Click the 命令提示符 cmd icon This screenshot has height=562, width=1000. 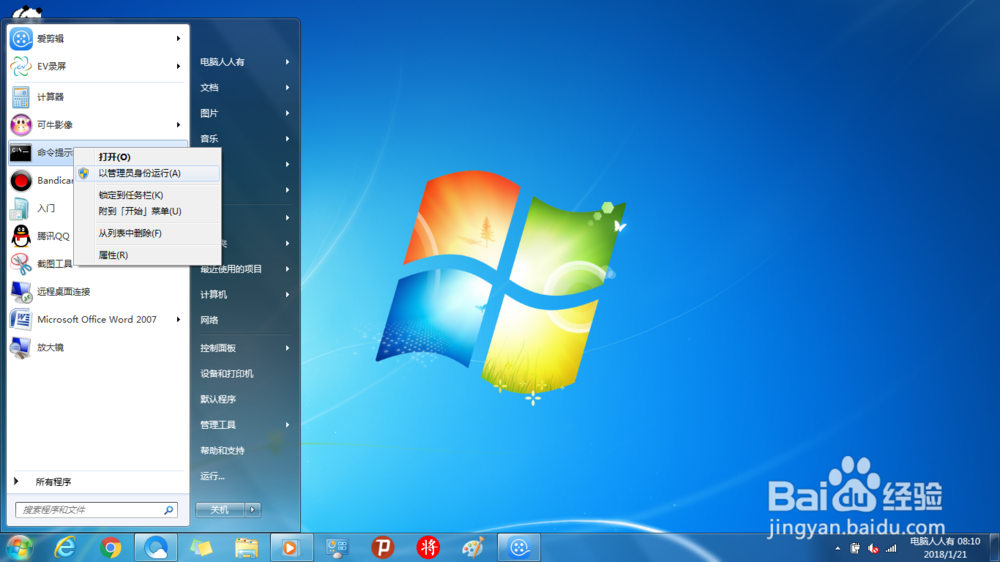coord(21,152)
